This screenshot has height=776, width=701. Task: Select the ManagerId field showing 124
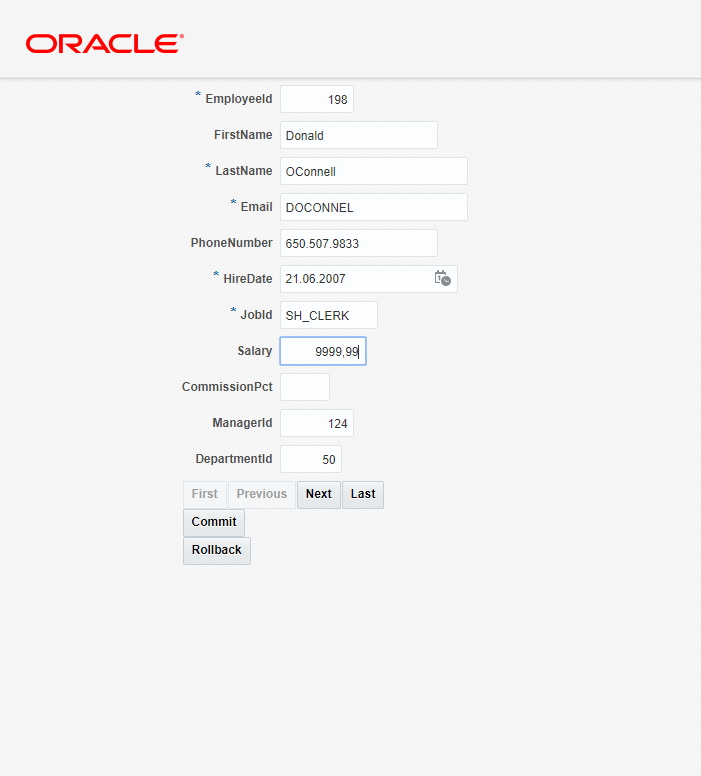click(x=317, y=423)
